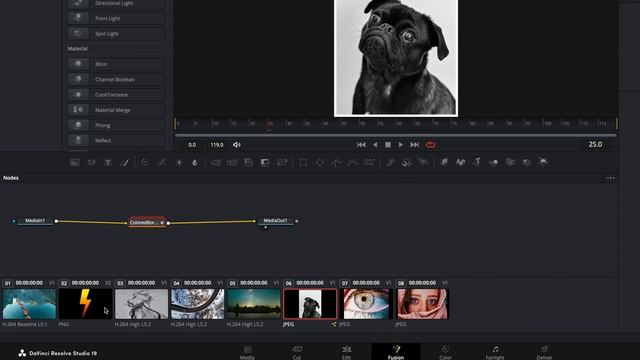Add a Text+ node from toolbar
The image size is (640, 360).
[108, 162]
